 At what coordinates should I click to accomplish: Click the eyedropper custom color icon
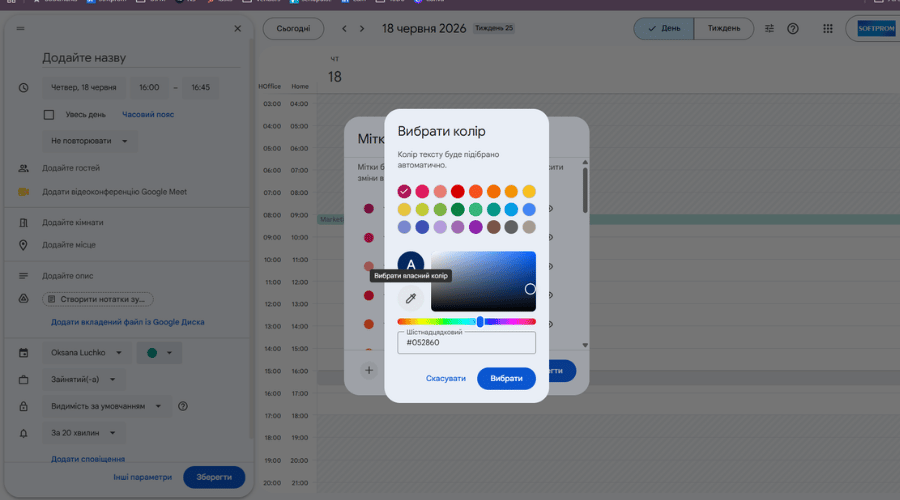(410, 298)
